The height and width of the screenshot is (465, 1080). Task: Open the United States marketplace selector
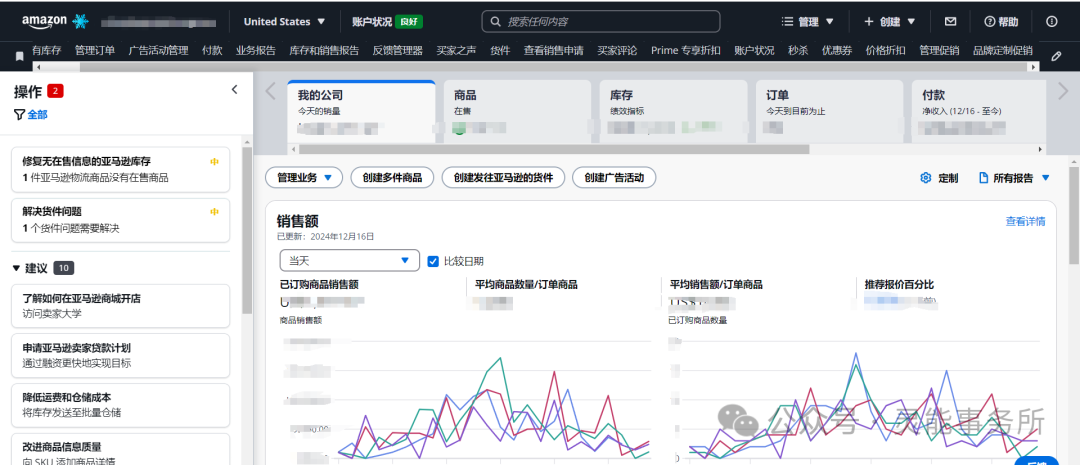pos(284,21)
